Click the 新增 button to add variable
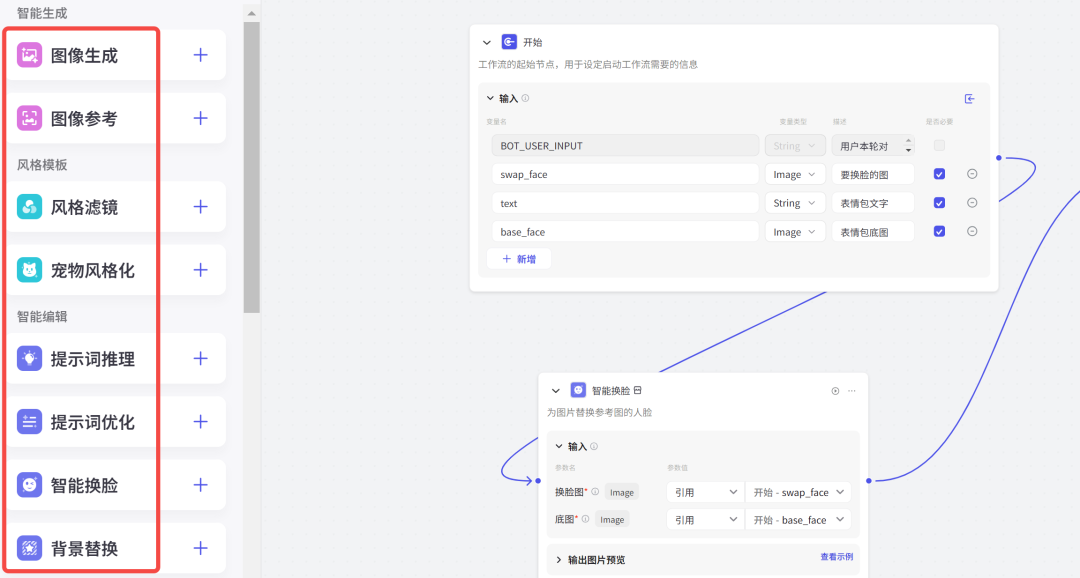Image resolution: width=1080 pixels, height=578 pixels. pyautogui.click(x=519, y=259)
